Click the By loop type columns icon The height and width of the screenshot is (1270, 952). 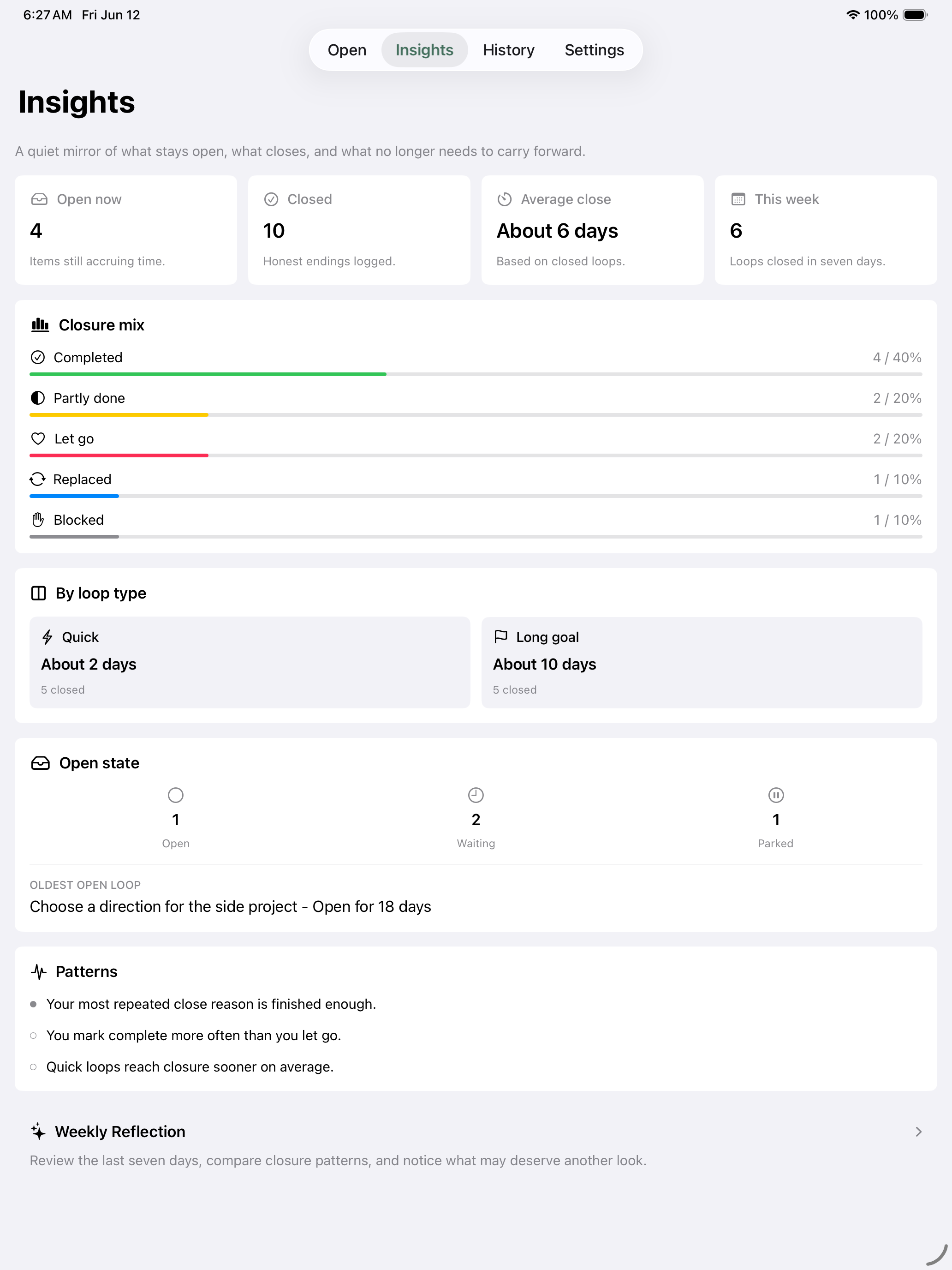point(38,593)
